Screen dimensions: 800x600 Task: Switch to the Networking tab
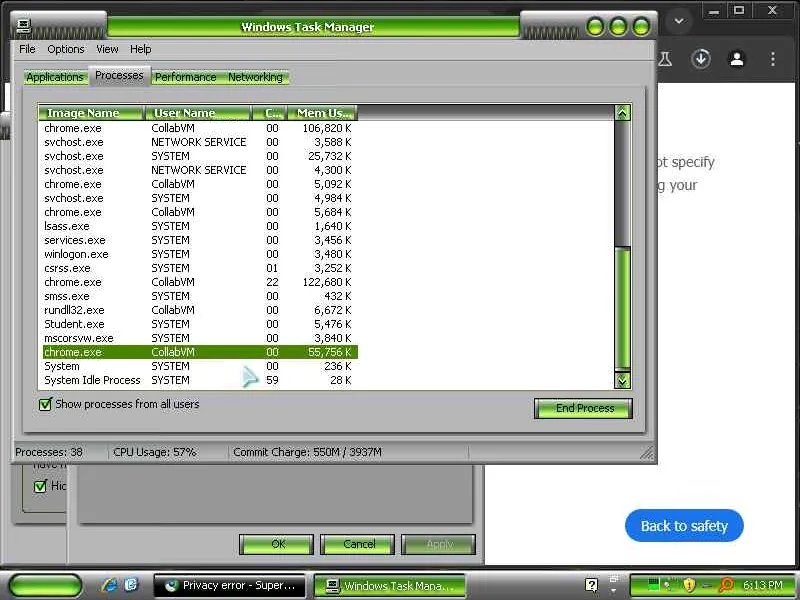255,77
